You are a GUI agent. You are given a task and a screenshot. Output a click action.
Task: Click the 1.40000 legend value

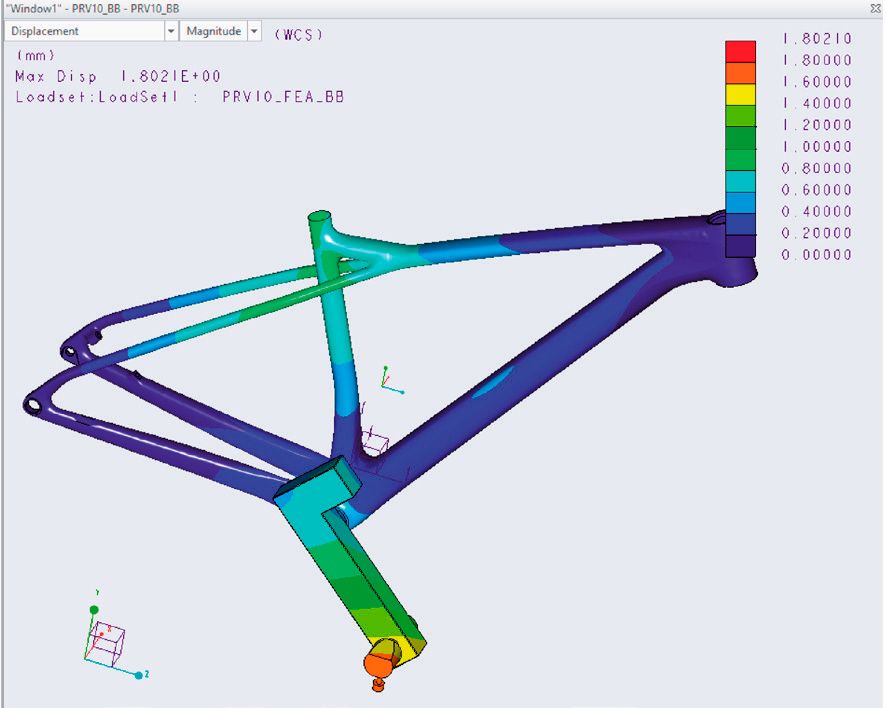pyautogui.click(x=817, y=103)
